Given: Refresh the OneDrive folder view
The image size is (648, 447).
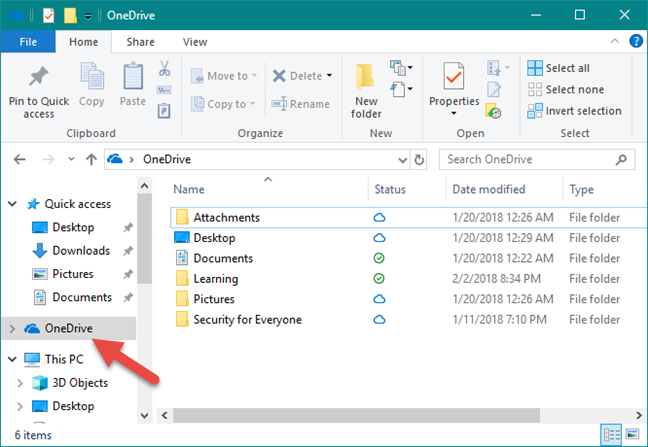Looking at the screenshot, I should coord(419,159).
